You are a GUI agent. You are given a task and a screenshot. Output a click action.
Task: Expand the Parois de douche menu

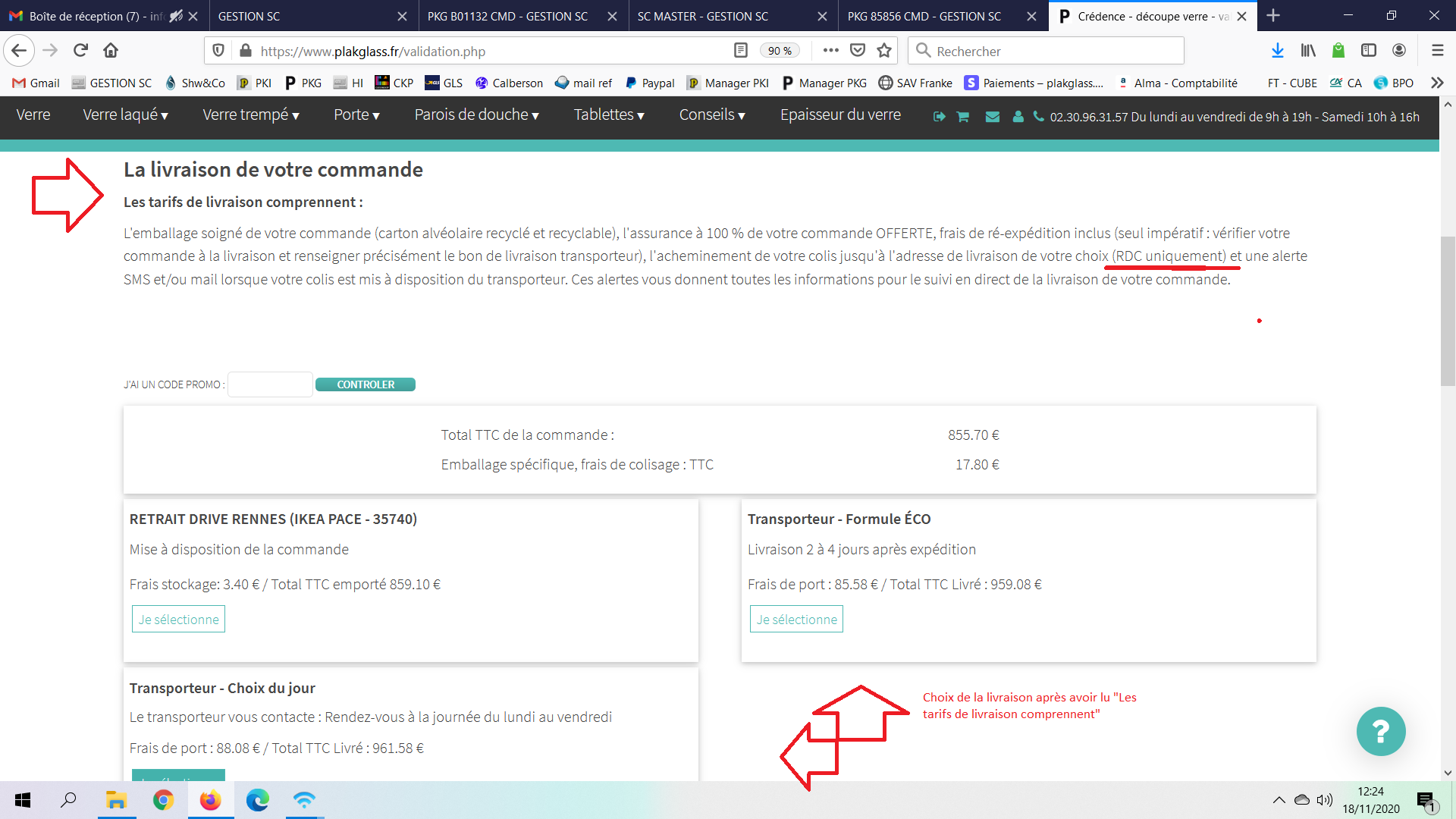click(x=476, y=115)
